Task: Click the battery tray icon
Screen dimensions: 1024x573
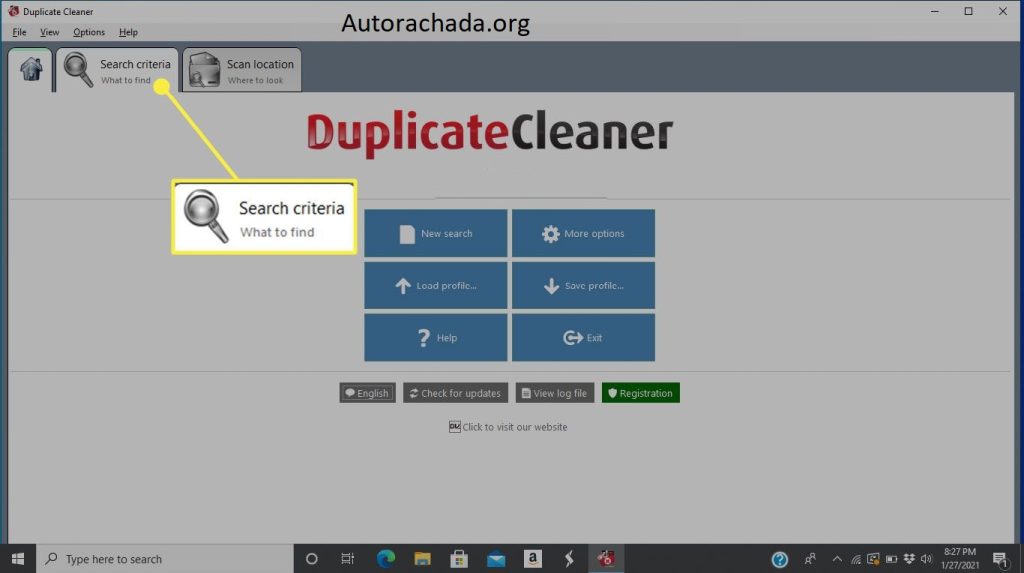Action: coord(891,559)
